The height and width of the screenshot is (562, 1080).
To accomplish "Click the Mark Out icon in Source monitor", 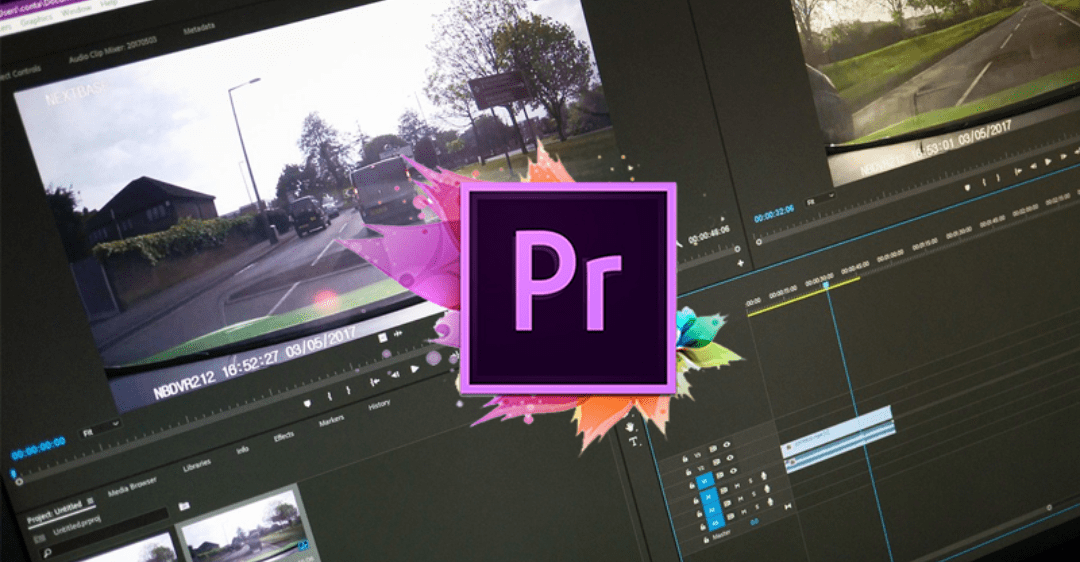I will (x=349, y=390).
